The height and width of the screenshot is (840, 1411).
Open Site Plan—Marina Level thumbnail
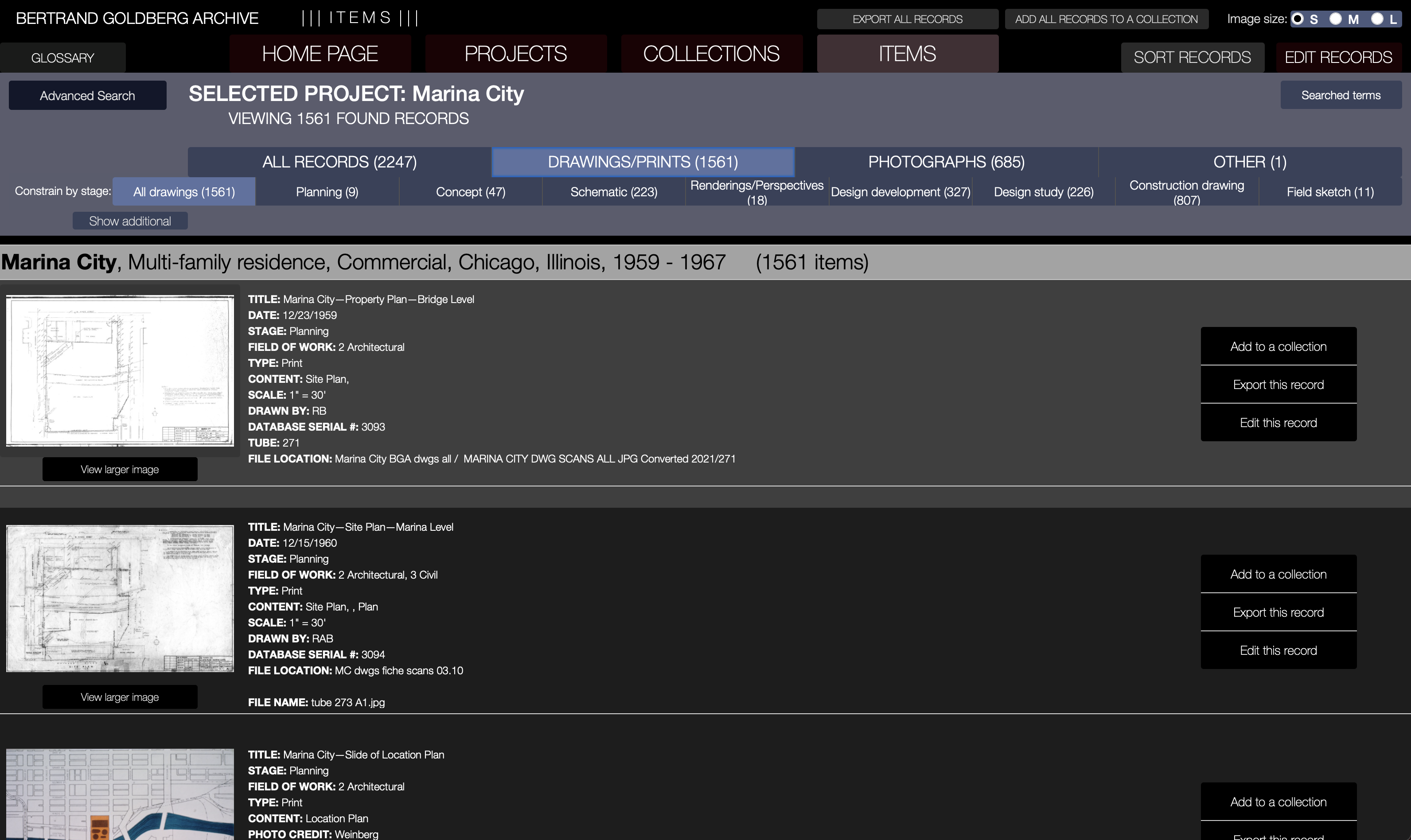coord(120,599)
